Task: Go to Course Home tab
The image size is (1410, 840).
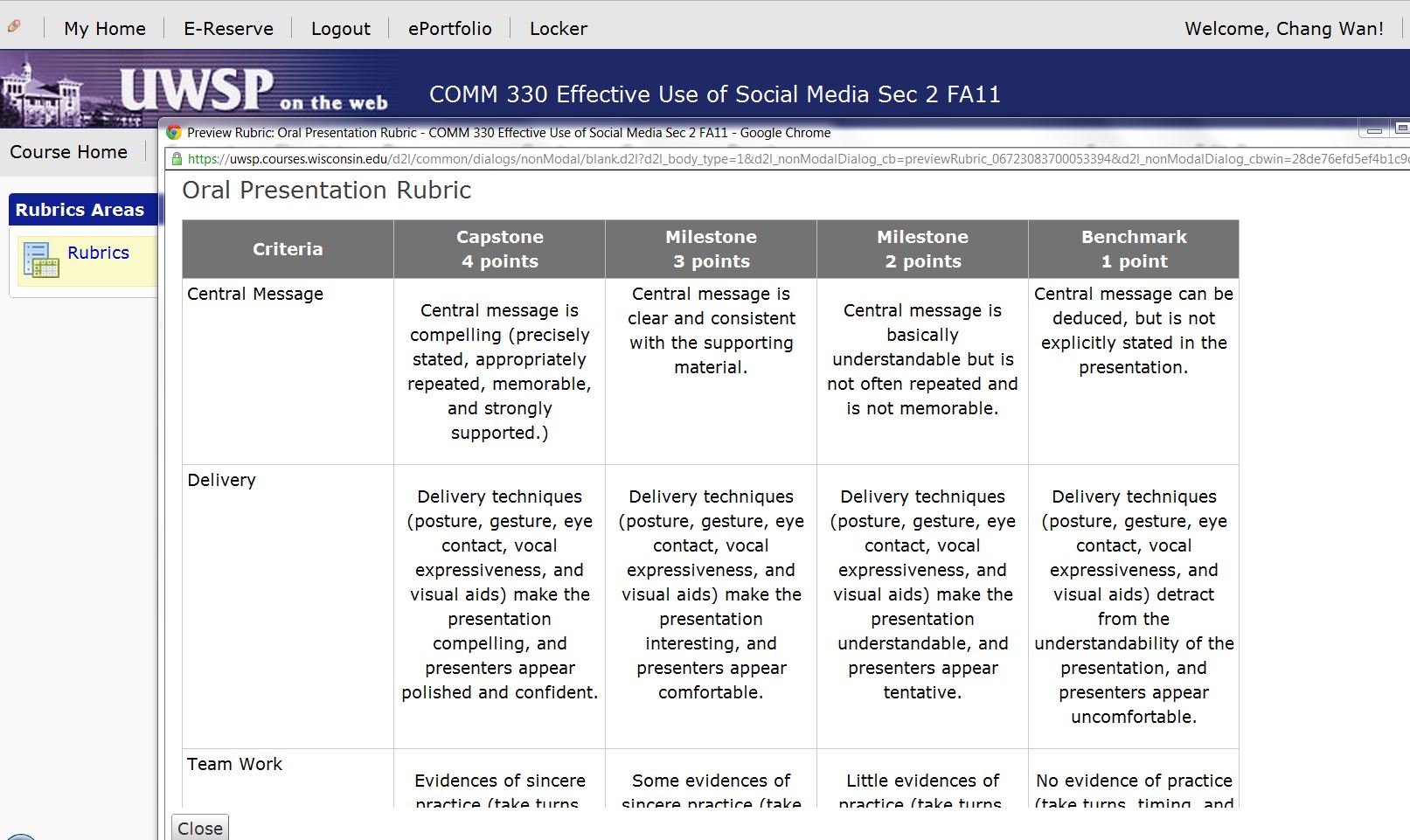Action: (x=68, y=152)
